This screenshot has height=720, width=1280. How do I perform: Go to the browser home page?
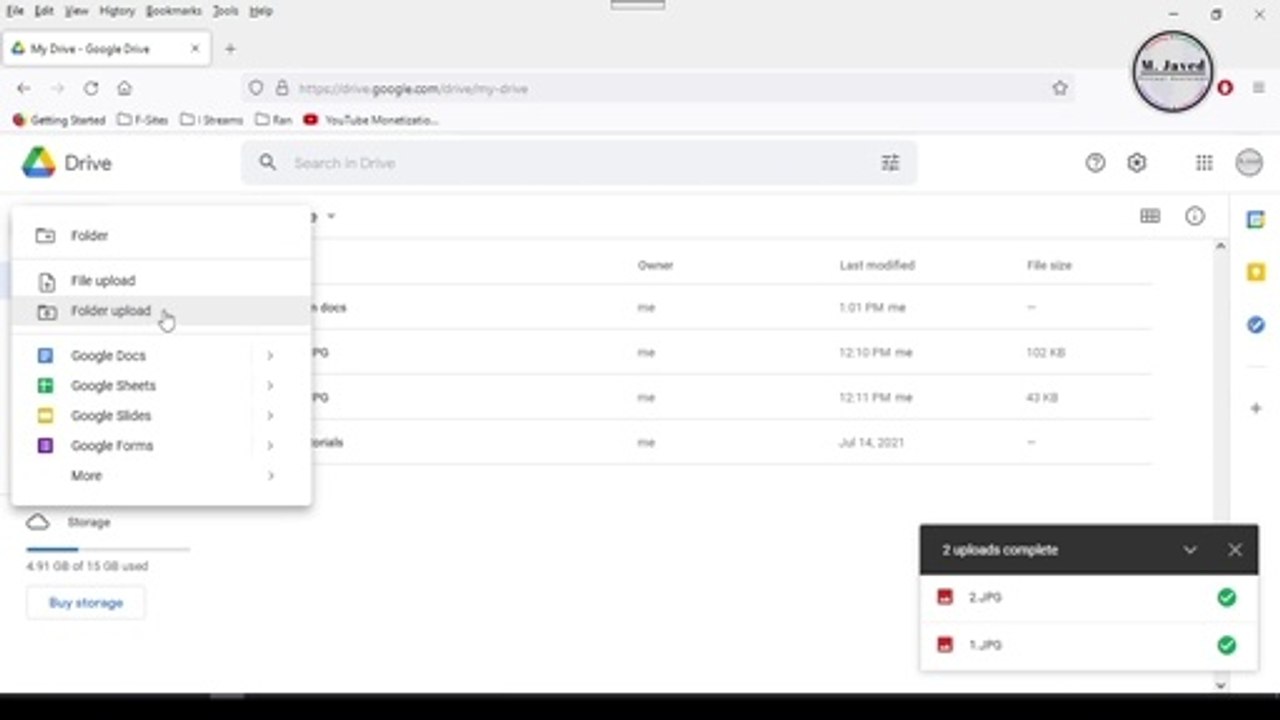click(124, 88)
